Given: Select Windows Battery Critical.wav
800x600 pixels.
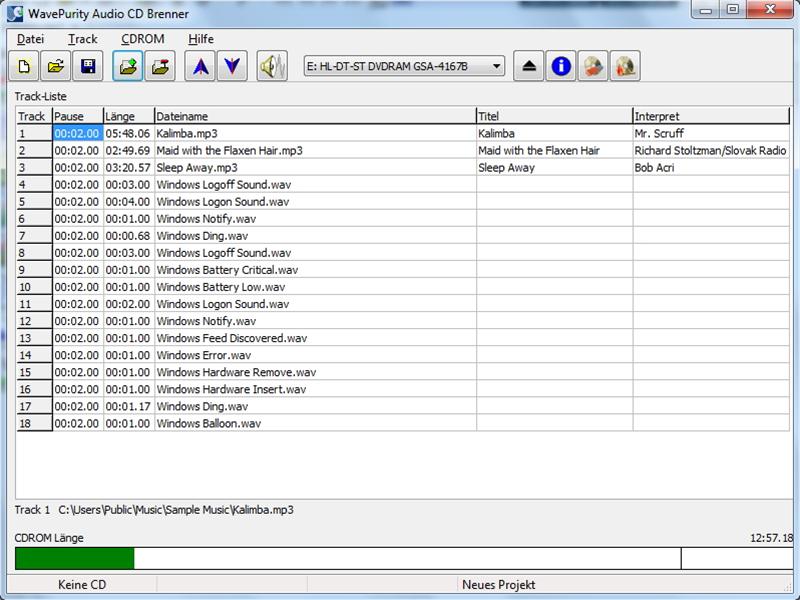Looking at the screenshot, I should coord(227,270).
